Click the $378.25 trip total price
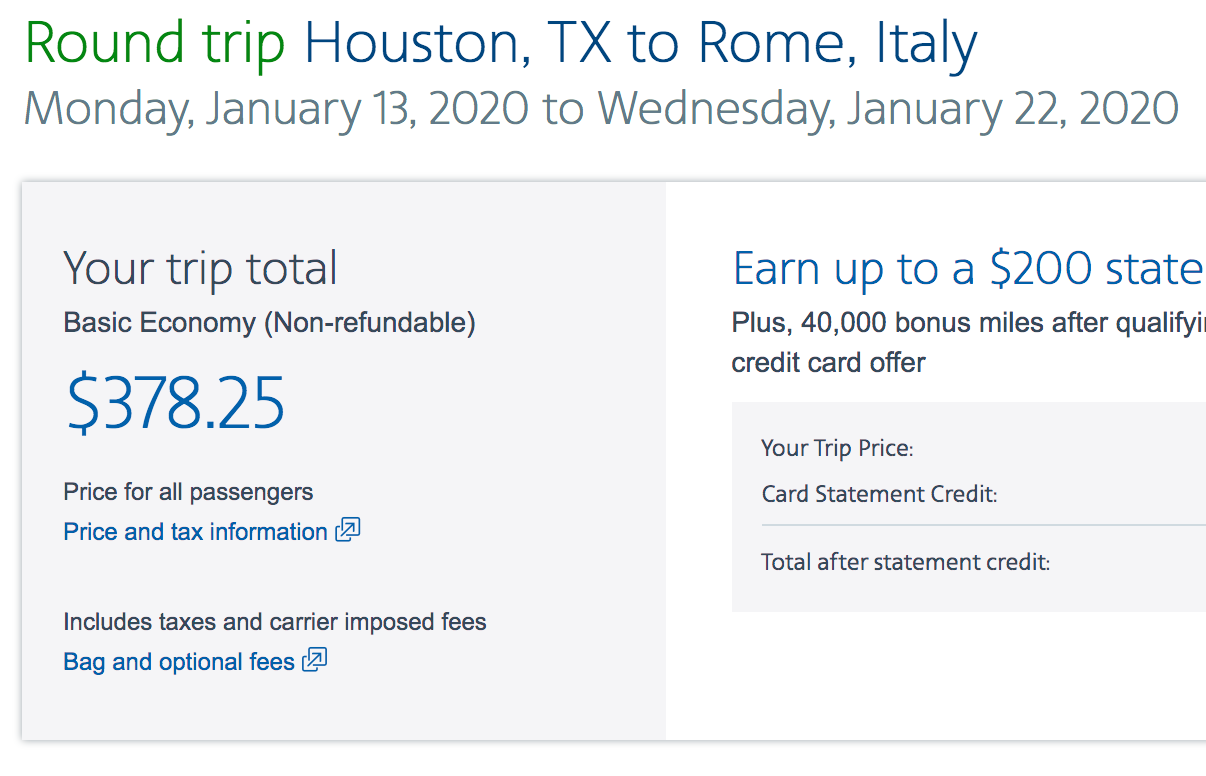The width and height of the screenshot is (1206, 776). (x=176, y=403)
